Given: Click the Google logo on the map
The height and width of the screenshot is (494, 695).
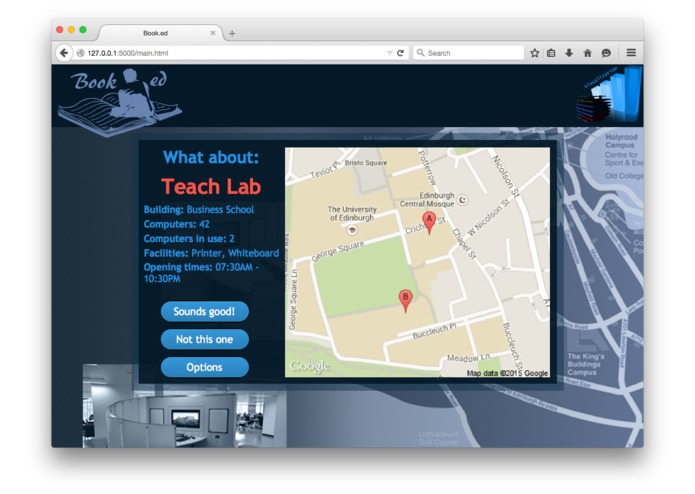Looking at the screenshot, I should pyautogui.click(x=309, y=366).
